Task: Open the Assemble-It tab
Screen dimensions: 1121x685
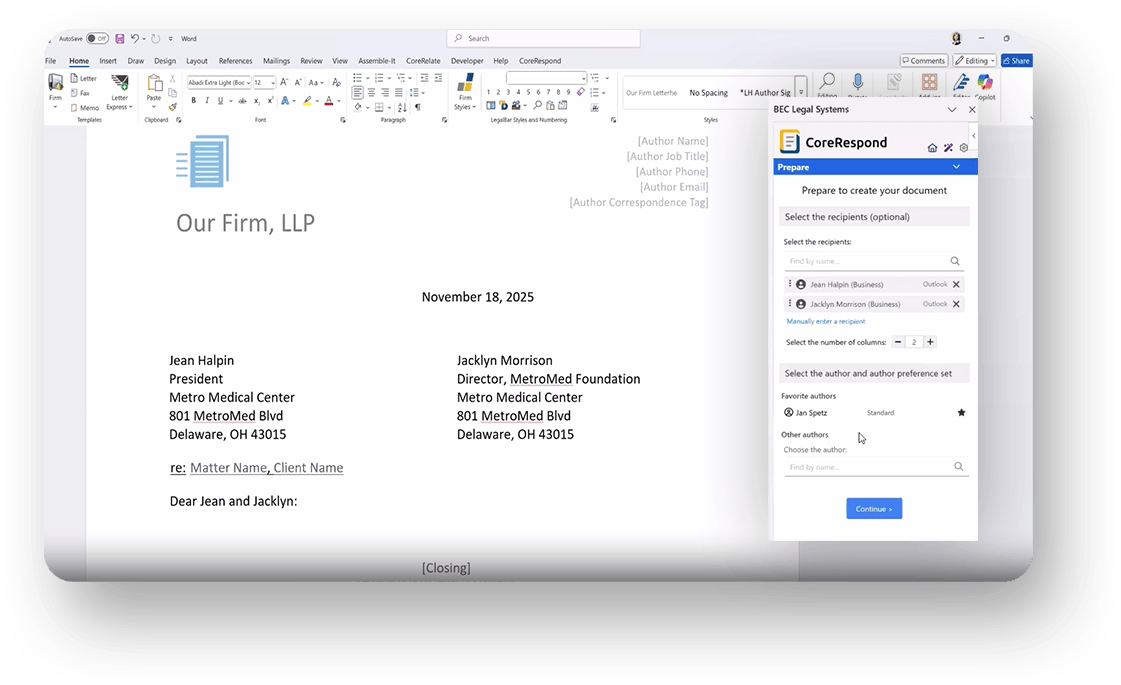Action: click(377, 61)
